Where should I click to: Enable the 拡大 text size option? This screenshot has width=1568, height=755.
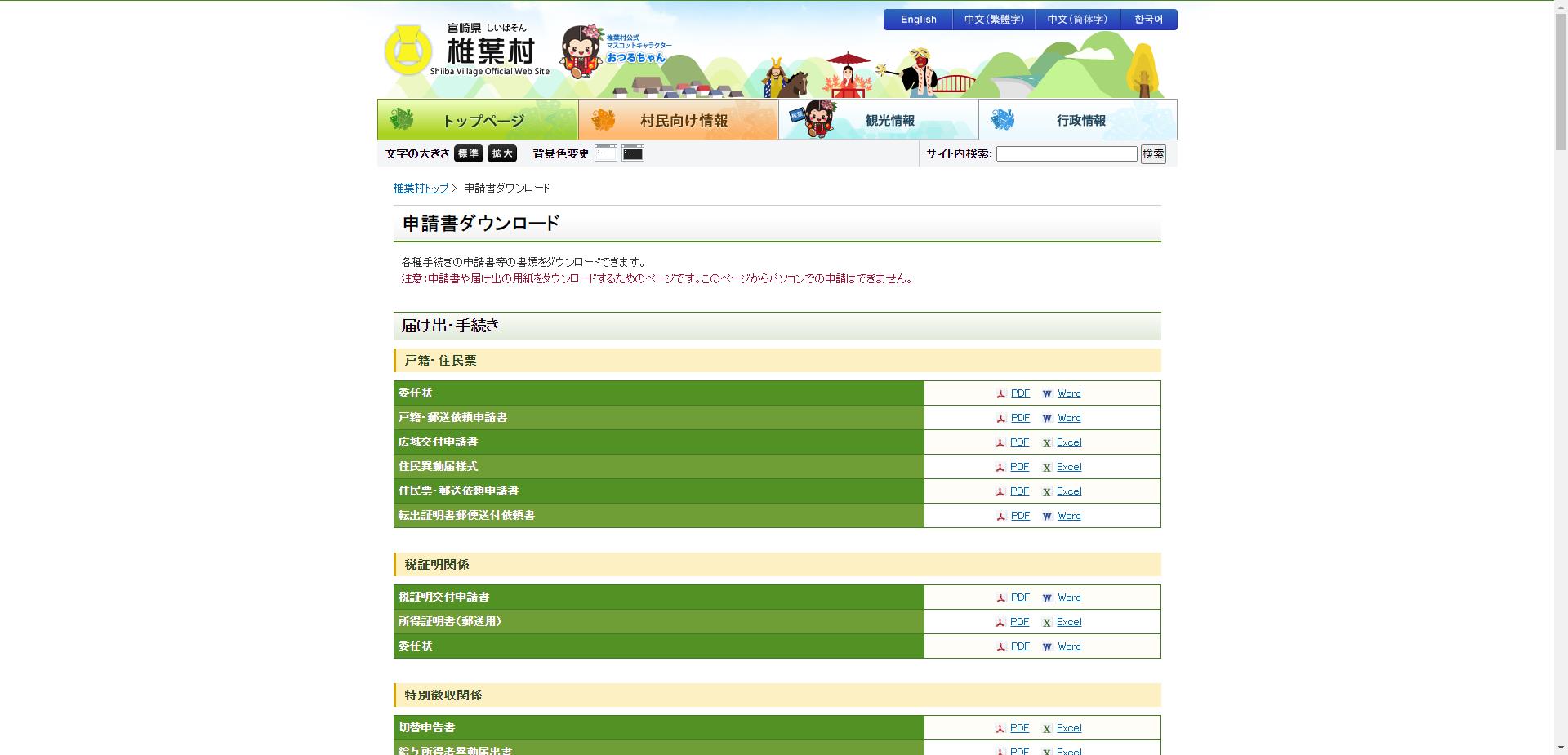(x=501, y=153)
